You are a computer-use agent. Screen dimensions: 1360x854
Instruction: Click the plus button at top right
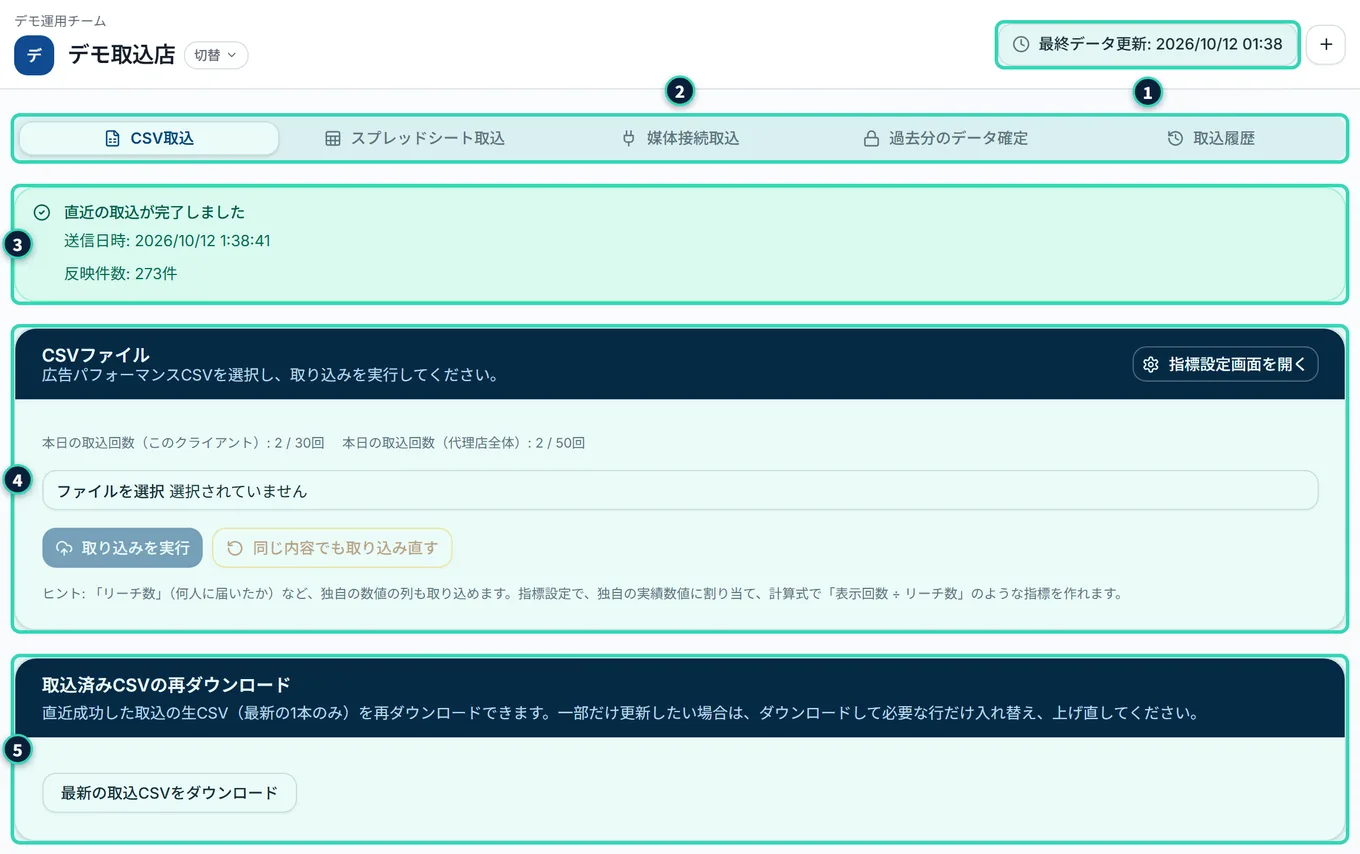pyautogui.click(x=1326, y=44)
